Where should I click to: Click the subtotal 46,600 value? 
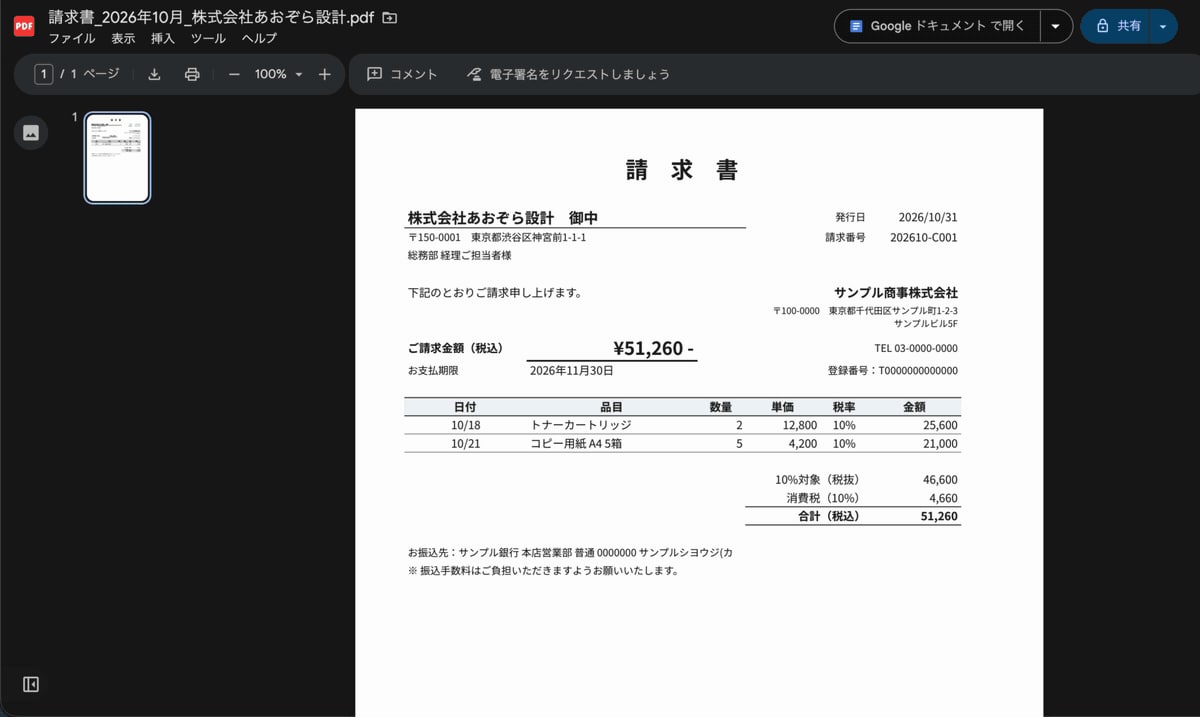tap(940, 479)
